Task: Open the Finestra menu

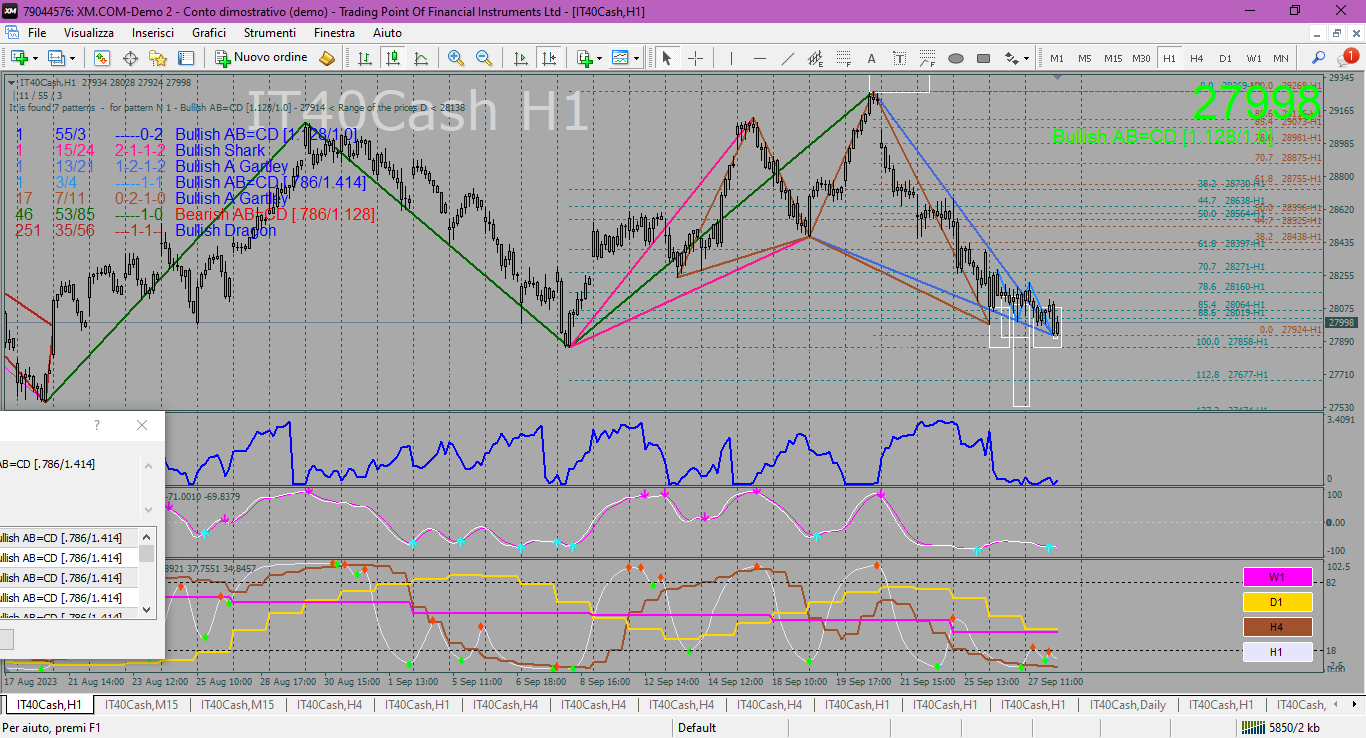Action: click(x=334, y=33)
